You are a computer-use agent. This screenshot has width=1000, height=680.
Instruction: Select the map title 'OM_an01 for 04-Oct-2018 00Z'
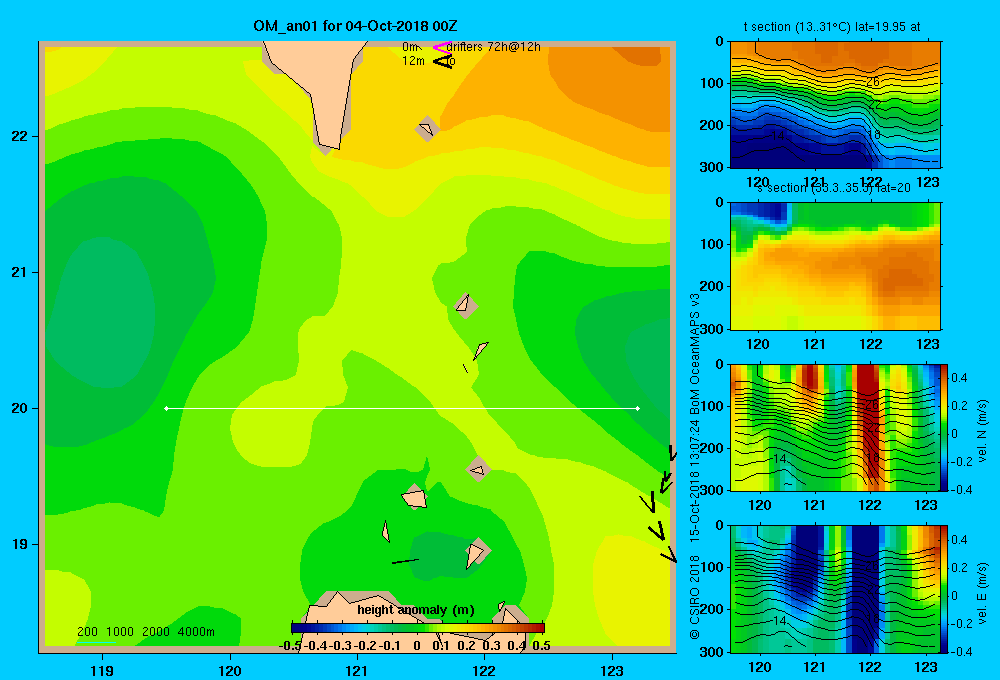tap(355, 26)
